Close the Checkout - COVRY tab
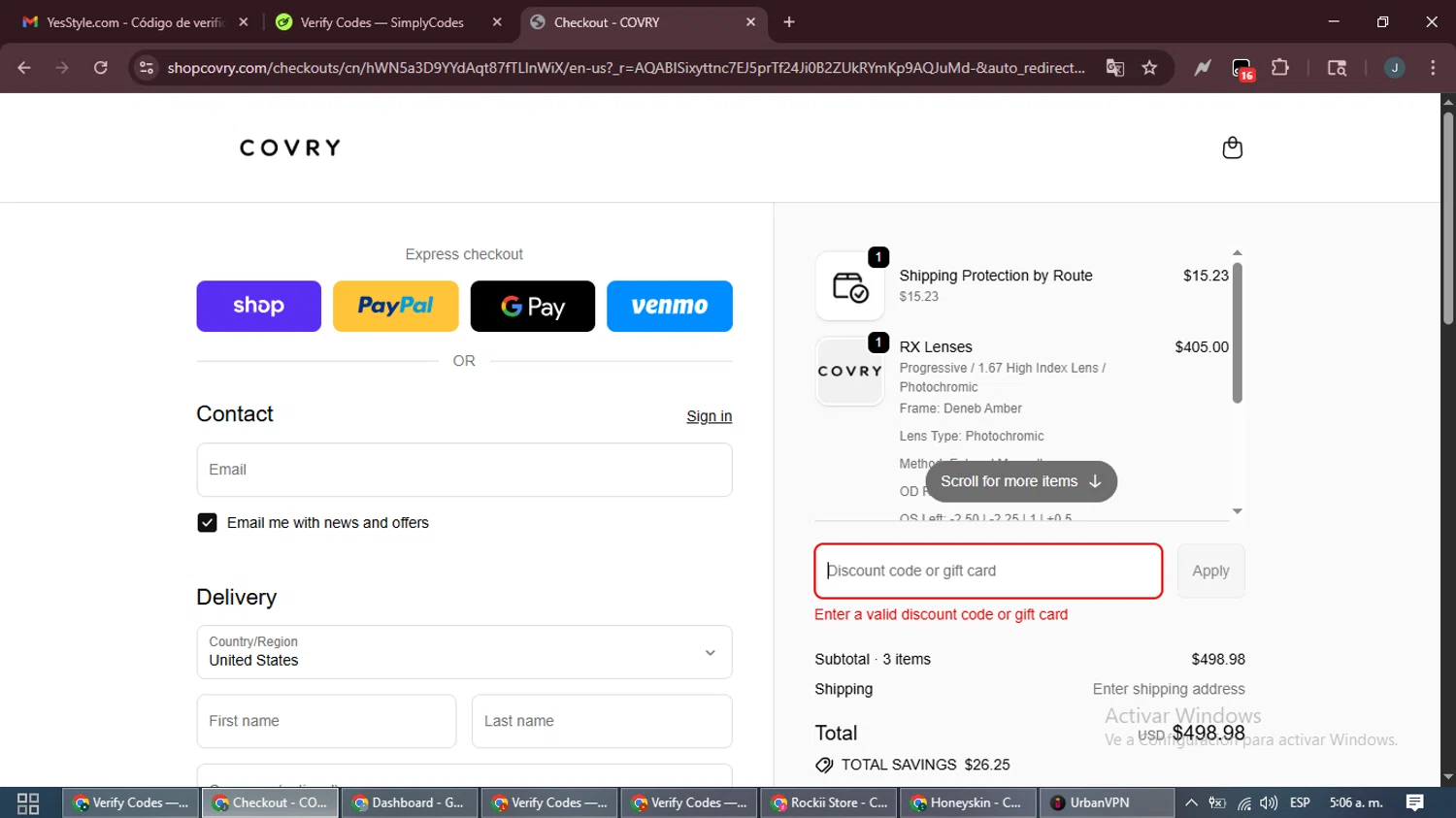Screen dimensions: 1456x818 pyautogui.click(x=750, y=22)
